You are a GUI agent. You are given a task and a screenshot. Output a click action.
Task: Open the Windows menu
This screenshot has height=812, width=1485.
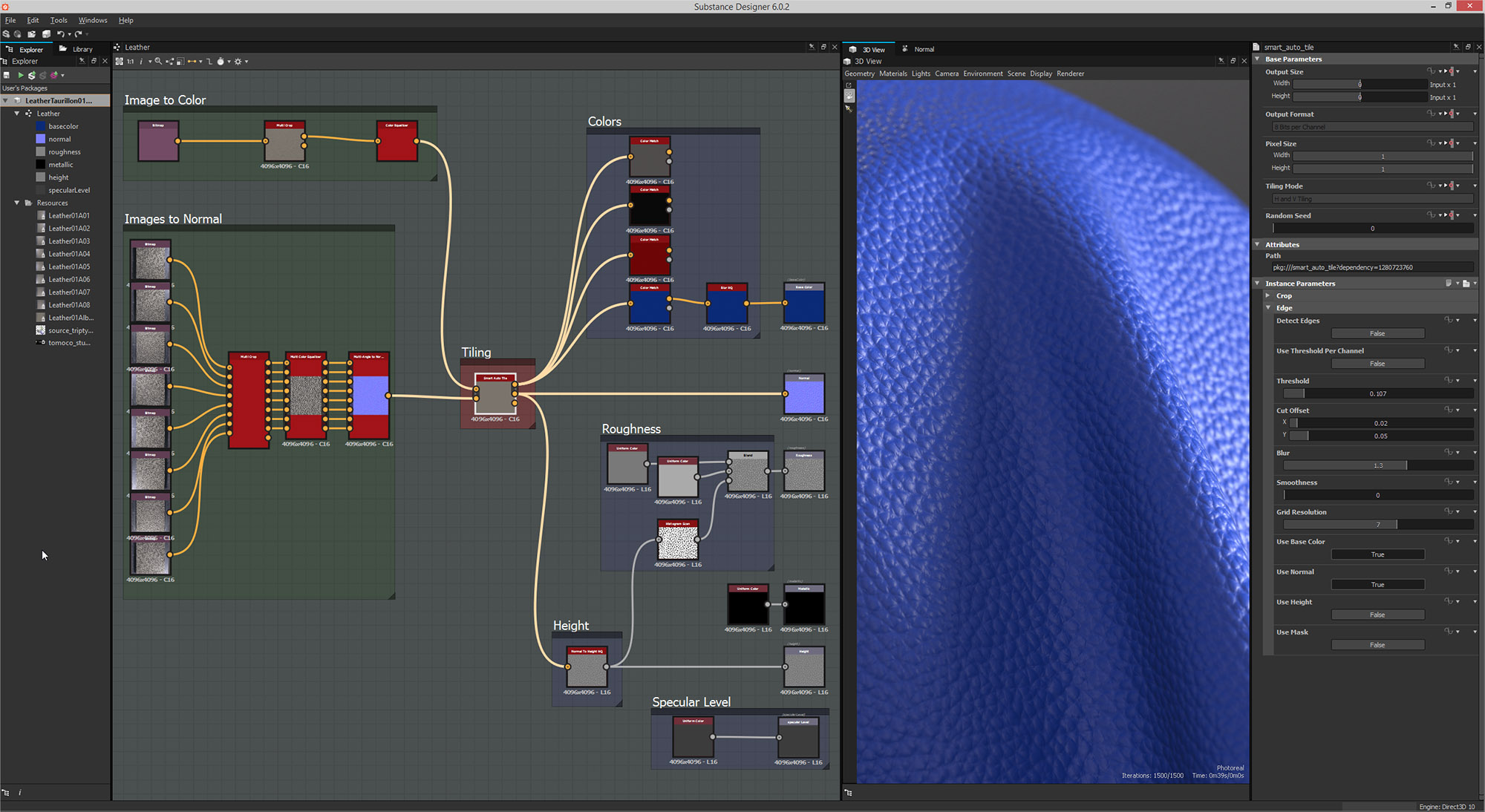[x=93, y=20]
